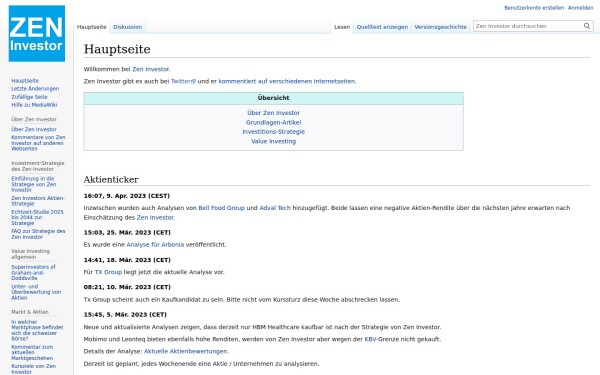
Task: Open FAQ zur Strategie link
Action: tap(38, 234)
